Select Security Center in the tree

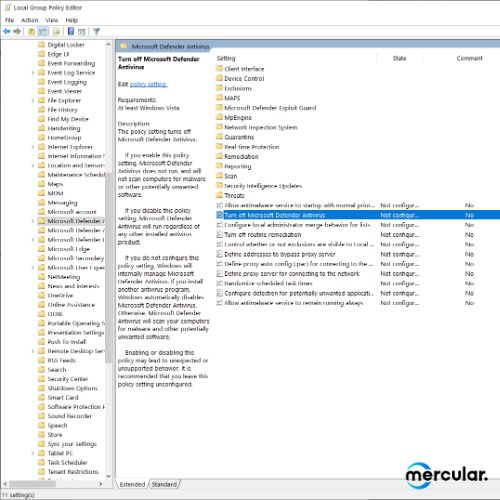click(x=68, y=379)
